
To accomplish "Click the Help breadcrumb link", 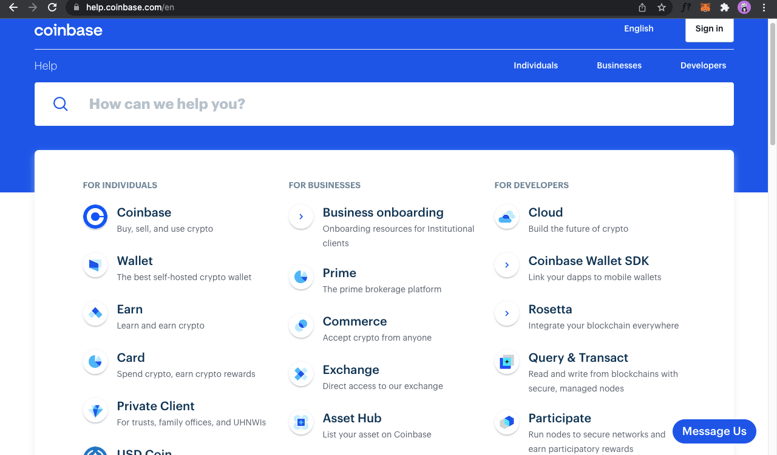I will click(x=46, y=66).
